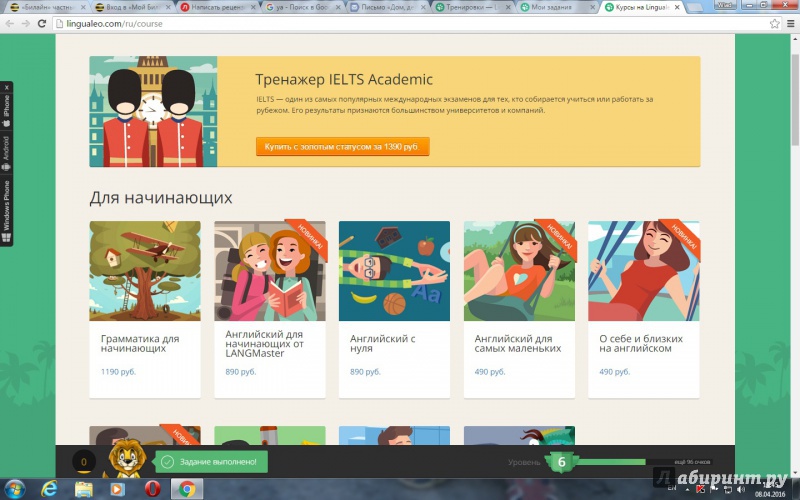The width and height of the screenshot is (800, 500).
Task: Click the О себе и близких на английском title
Action: click(x=641, y=343)
